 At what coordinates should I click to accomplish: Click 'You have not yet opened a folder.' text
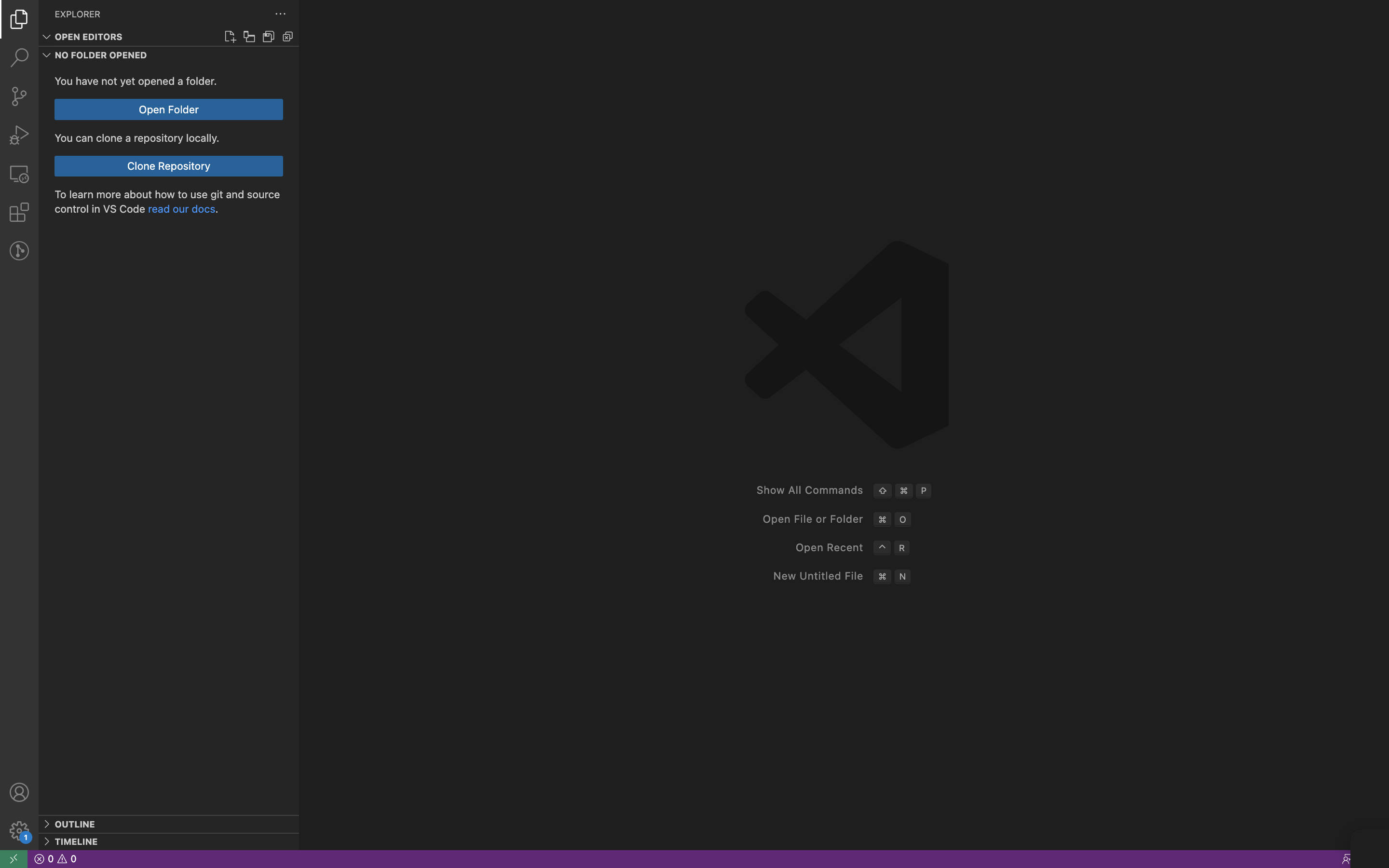pyautogui.click(x=136, y=81)
